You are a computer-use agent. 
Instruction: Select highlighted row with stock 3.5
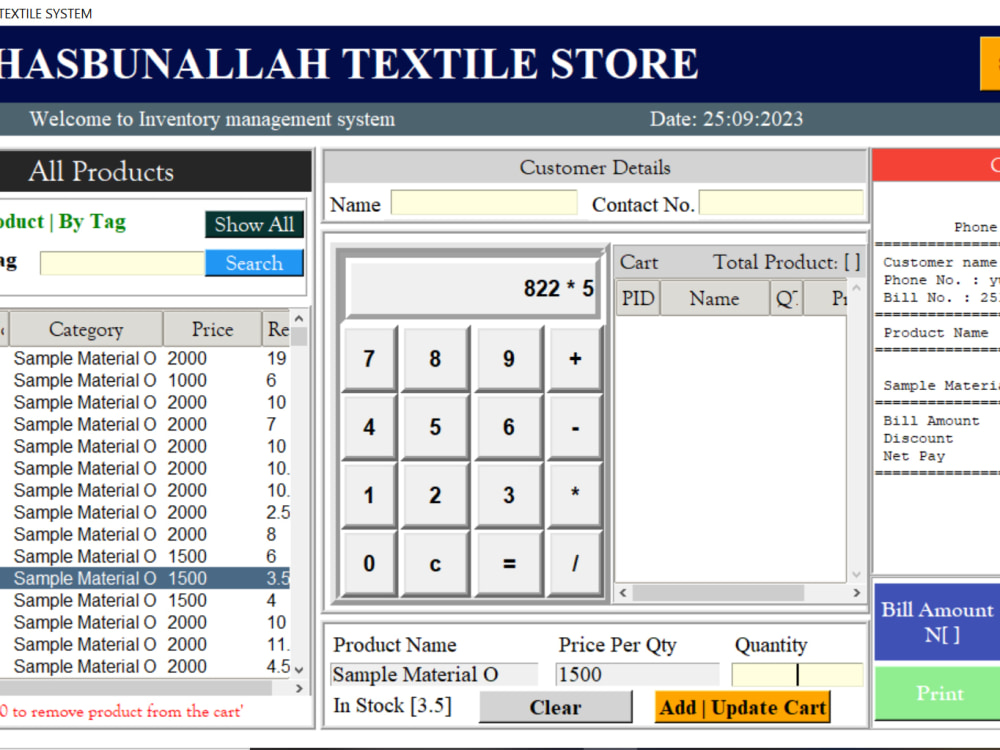(x=145, y=578)
